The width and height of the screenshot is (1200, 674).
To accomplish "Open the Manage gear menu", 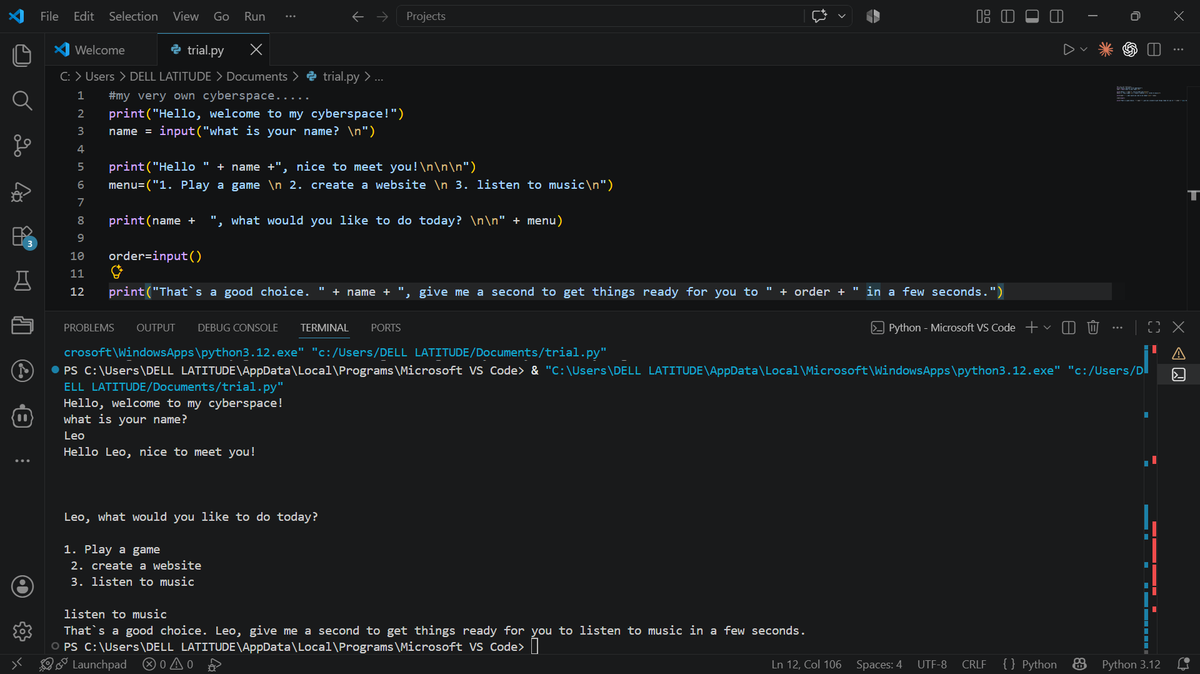I will [x=22, y=632].
